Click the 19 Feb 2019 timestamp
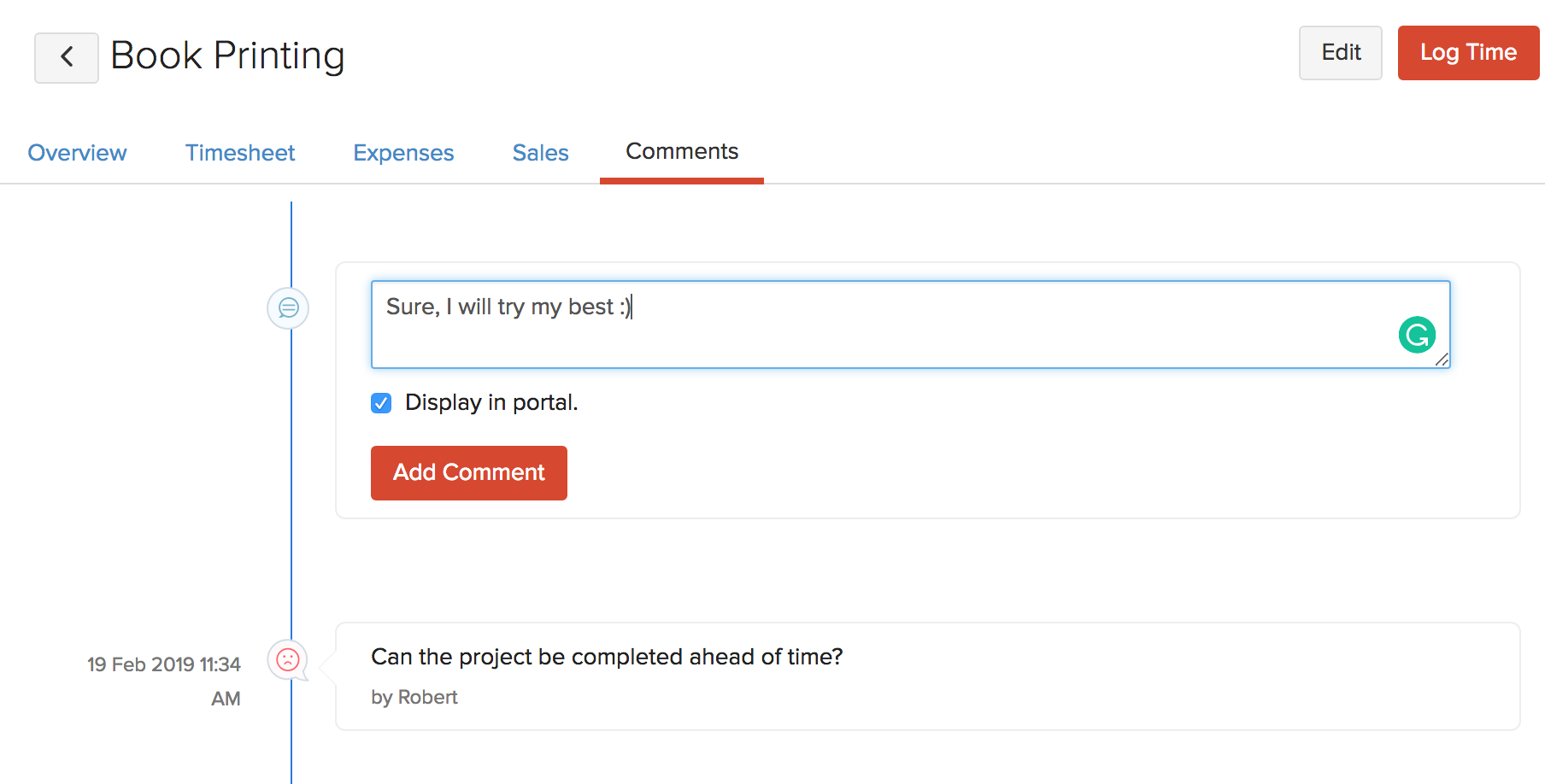The image size is (1545, 784). [x=164, y=664]
